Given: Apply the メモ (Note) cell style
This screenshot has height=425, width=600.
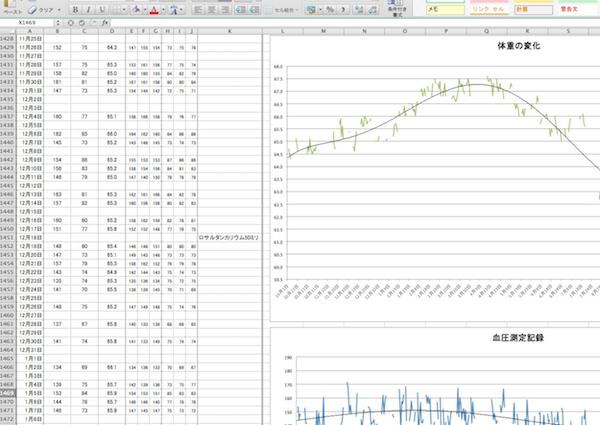Looking at the screenshot, I should point(445,9).
